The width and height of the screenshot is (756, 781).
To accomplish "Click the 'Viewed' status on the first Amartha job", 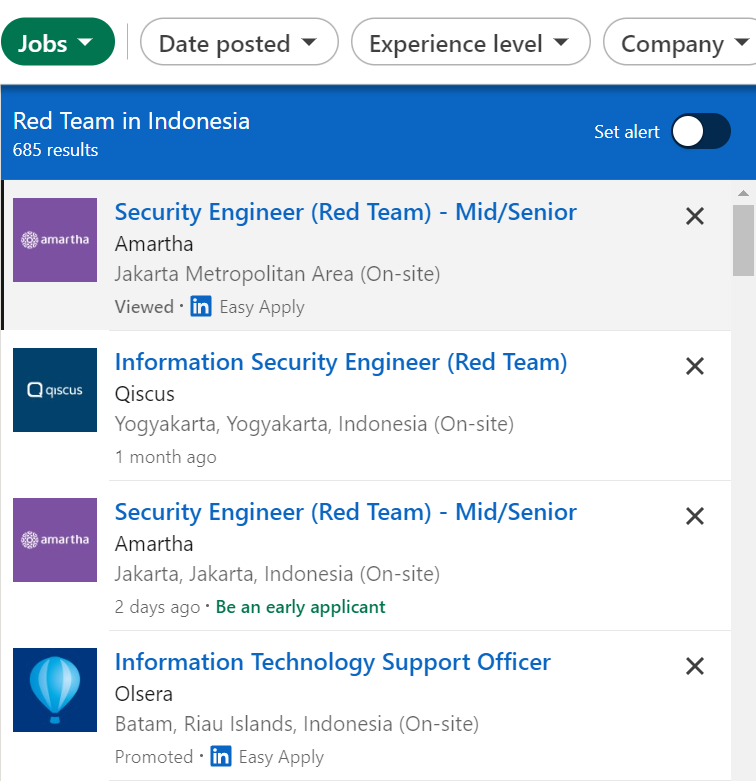I will click(144, 307).
